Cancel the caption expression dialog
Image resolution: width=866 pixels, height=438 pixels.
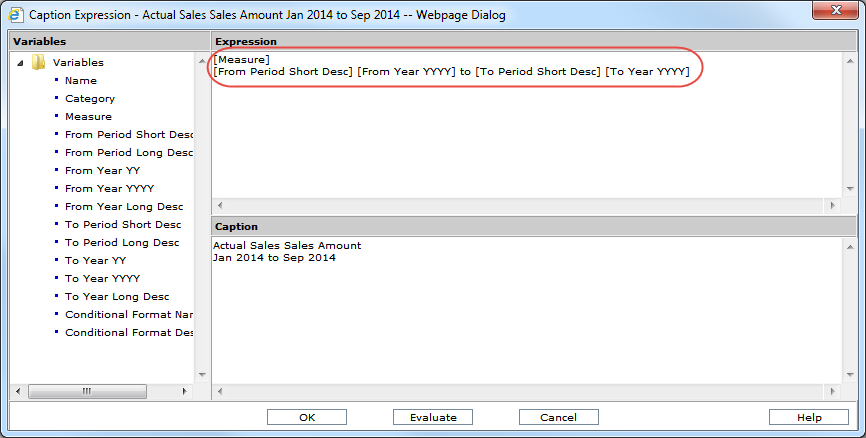click(x=558, y=417)
